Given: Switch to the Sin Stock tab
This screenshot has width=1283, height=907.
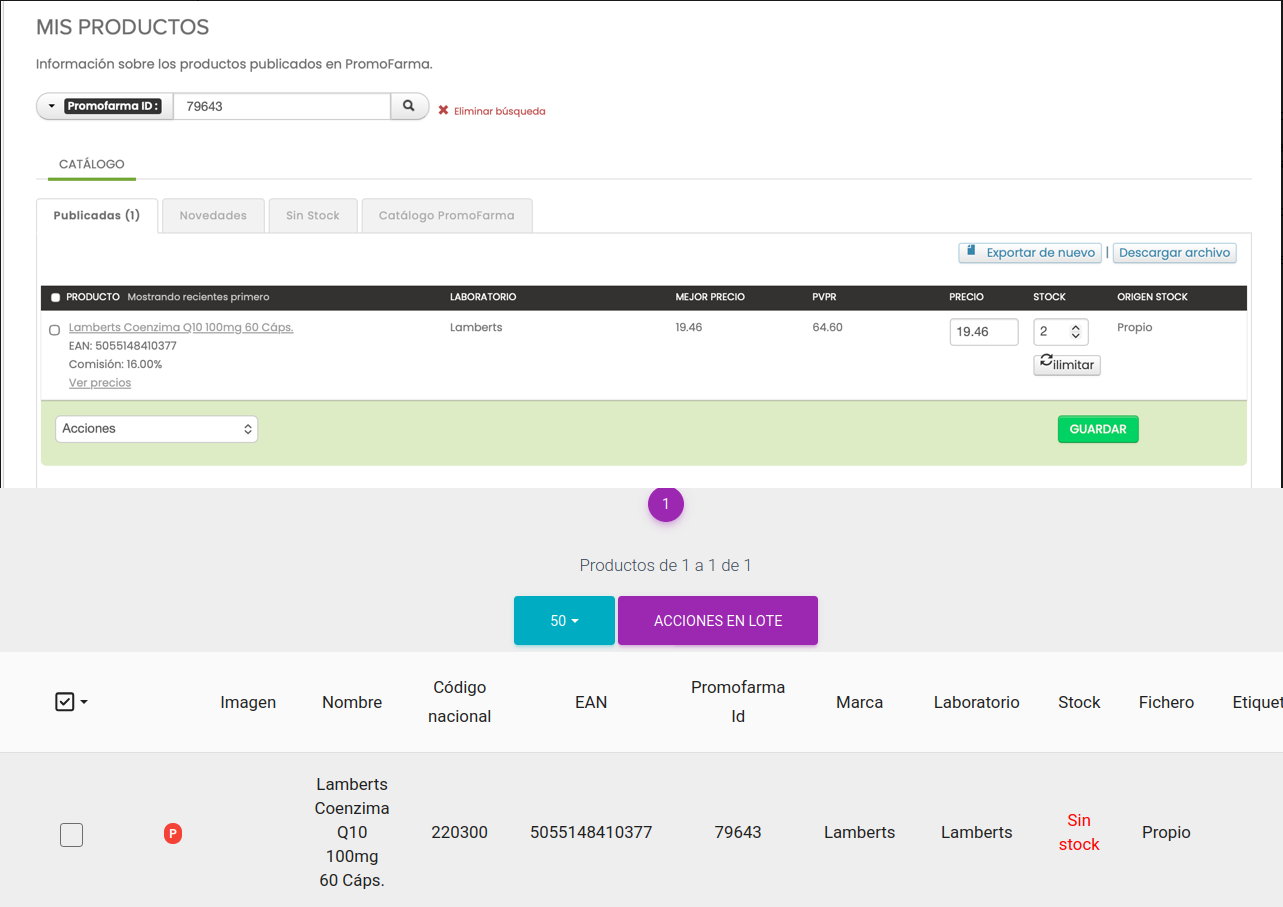Looking at the screenshot, I should [x=313, y=216].
